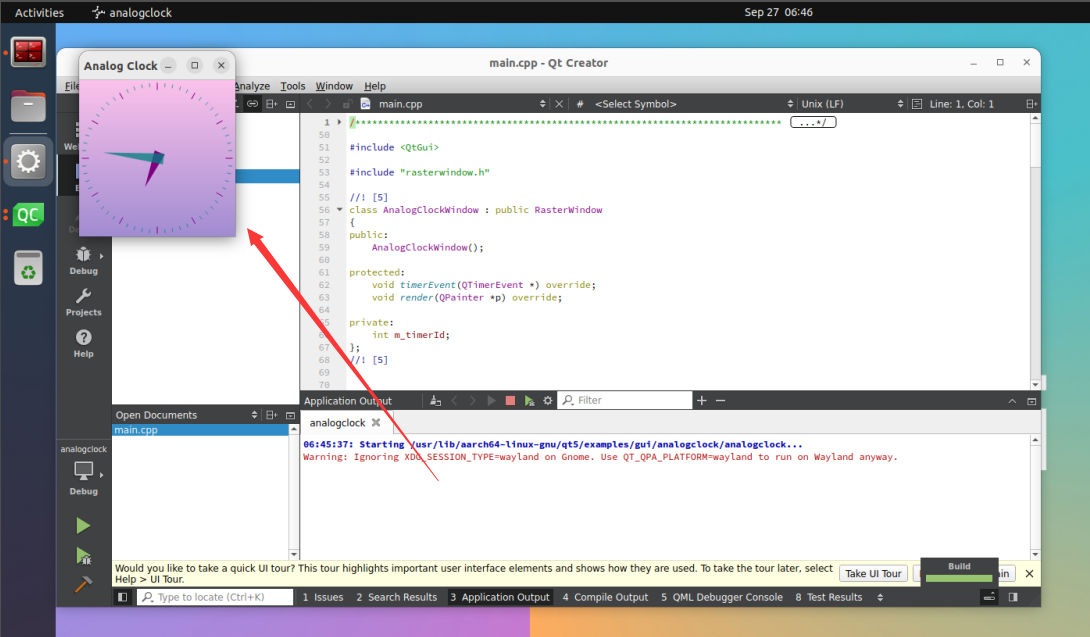This screenshot has width=1090, height=637.
Task: Click the read-only lock icon in the editor toolbar
Action: point(347,104)
